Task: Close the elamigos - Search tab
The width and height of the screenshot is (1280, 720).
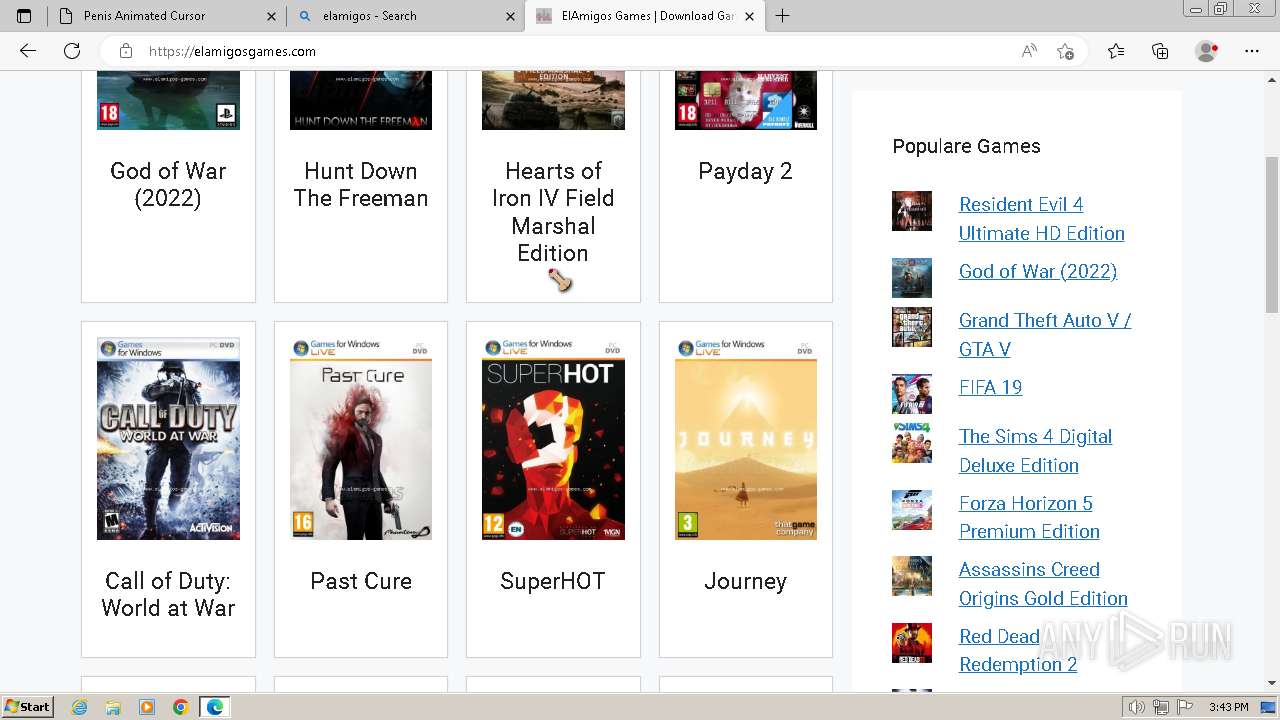Action: coord(510,16)
